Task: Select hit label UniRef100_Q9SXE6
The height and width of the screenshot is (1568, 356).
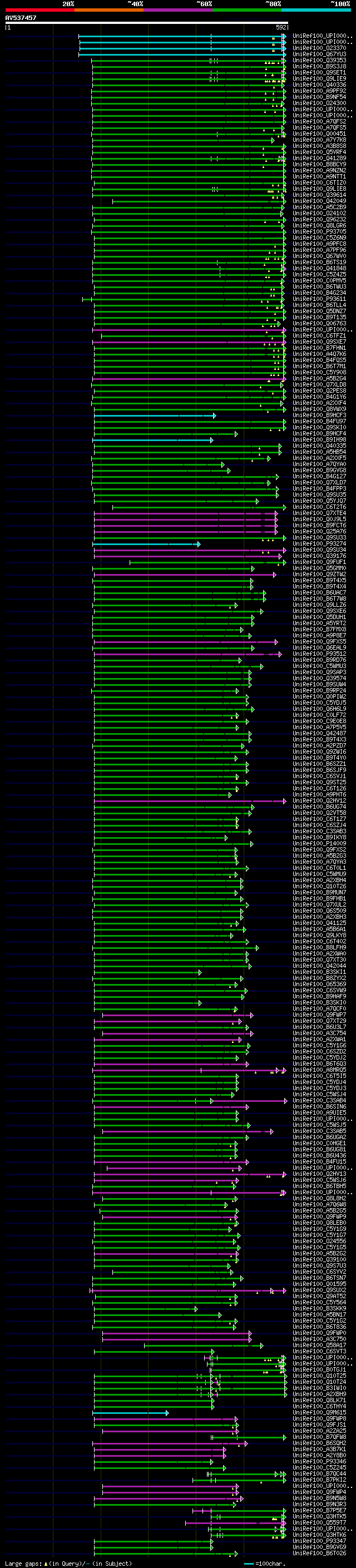Action: coord(319,611)
